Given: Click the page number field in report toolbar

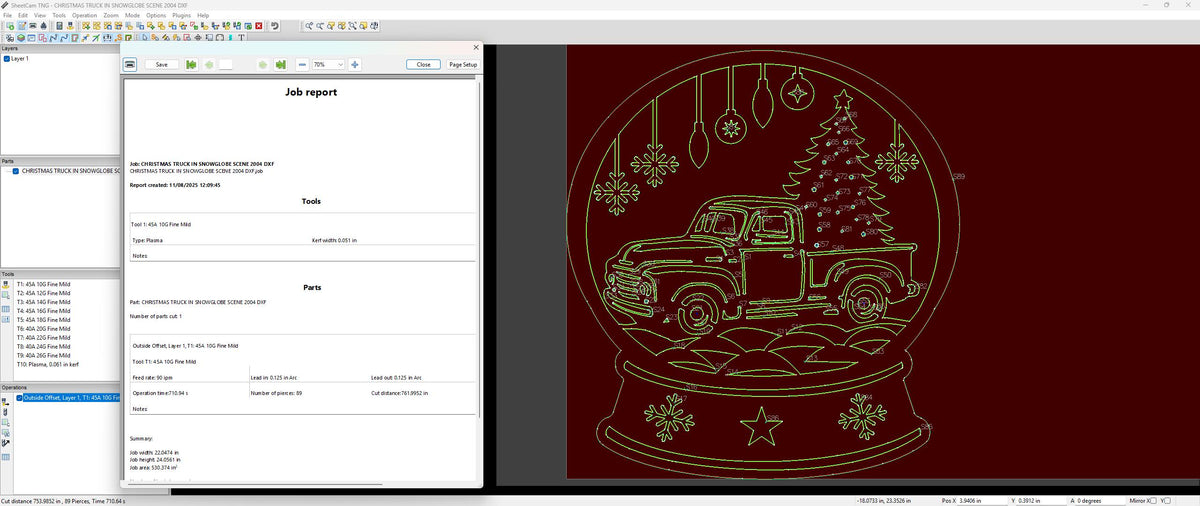Looking at the screenshot, I should point(226,64).
